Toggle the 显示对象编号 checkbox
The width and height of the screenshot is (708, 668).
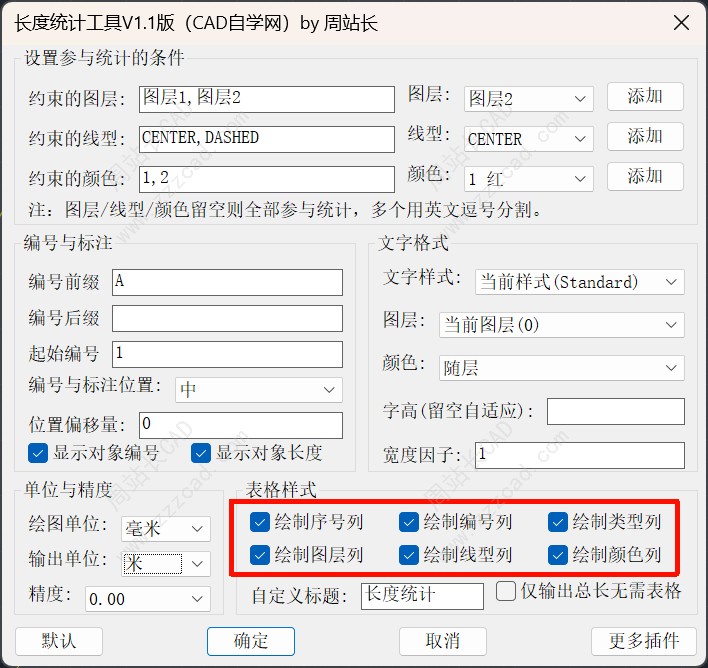[39, 453]
